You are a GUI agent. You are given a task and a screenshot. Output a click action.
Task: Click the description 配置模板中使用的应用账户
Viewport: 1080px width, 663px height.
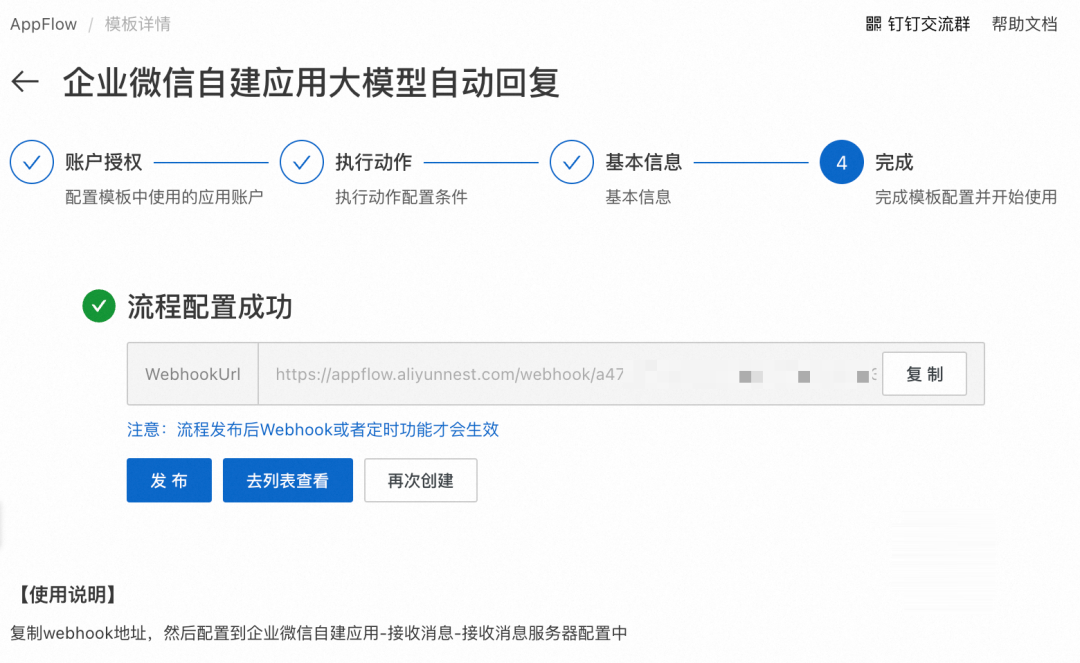(164, 197)
